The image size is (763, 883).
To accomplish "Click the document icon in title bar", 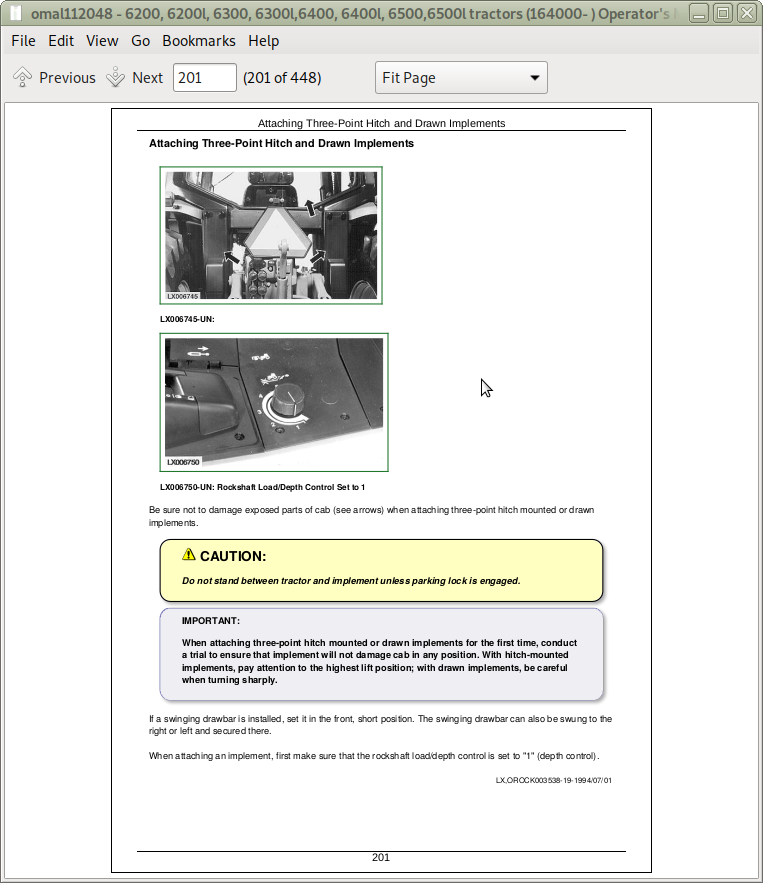I will point(16,12).
